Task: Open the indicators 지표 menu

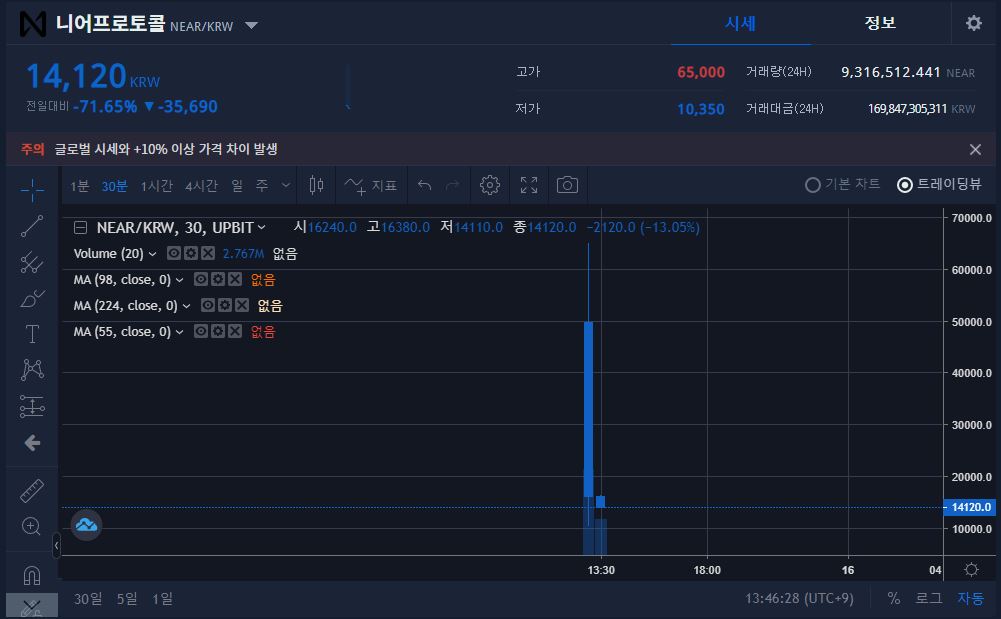Action: [x=371, y=186]
